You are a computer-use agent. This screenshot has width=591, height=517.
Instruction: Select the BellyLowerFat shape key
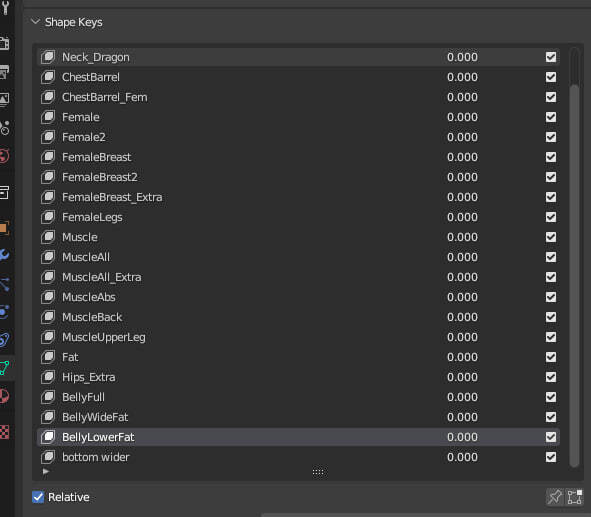click(x=298, y=437)
